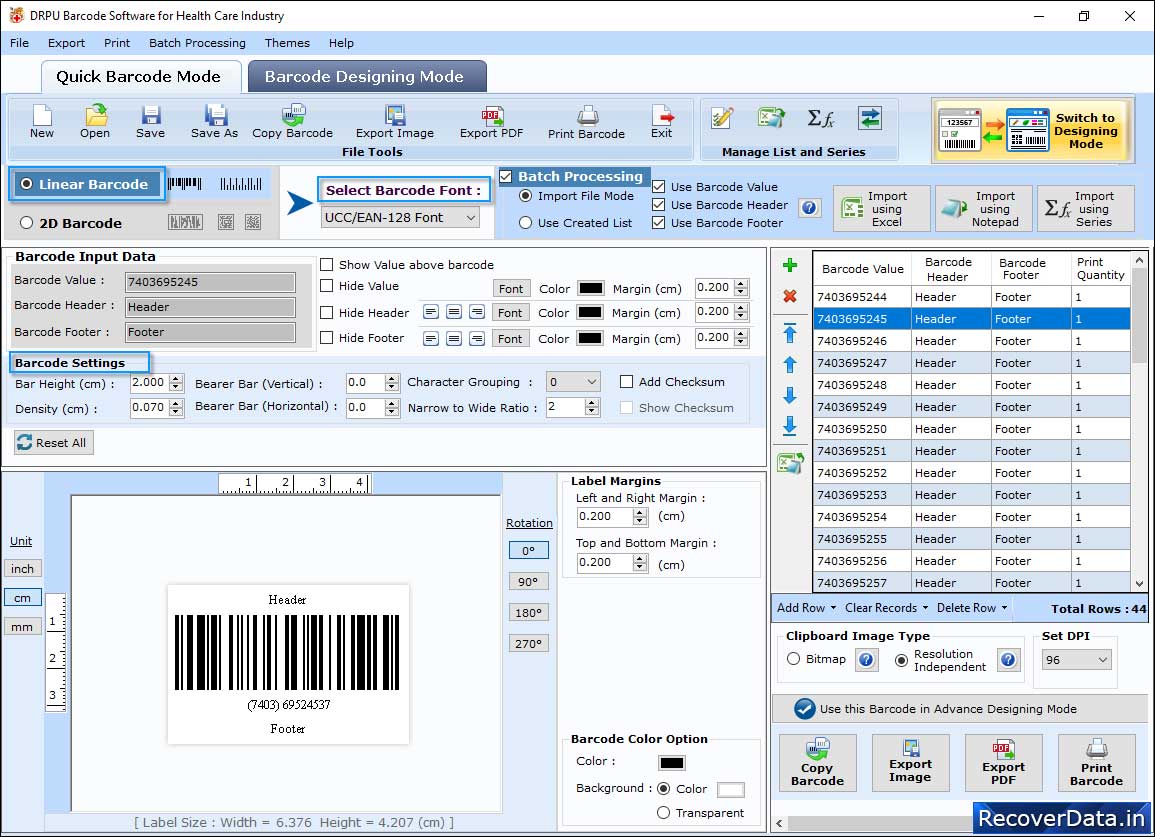Click the green plus add row icon
Viewport: 1155px width, 837px height.
[x=790, y=265]
